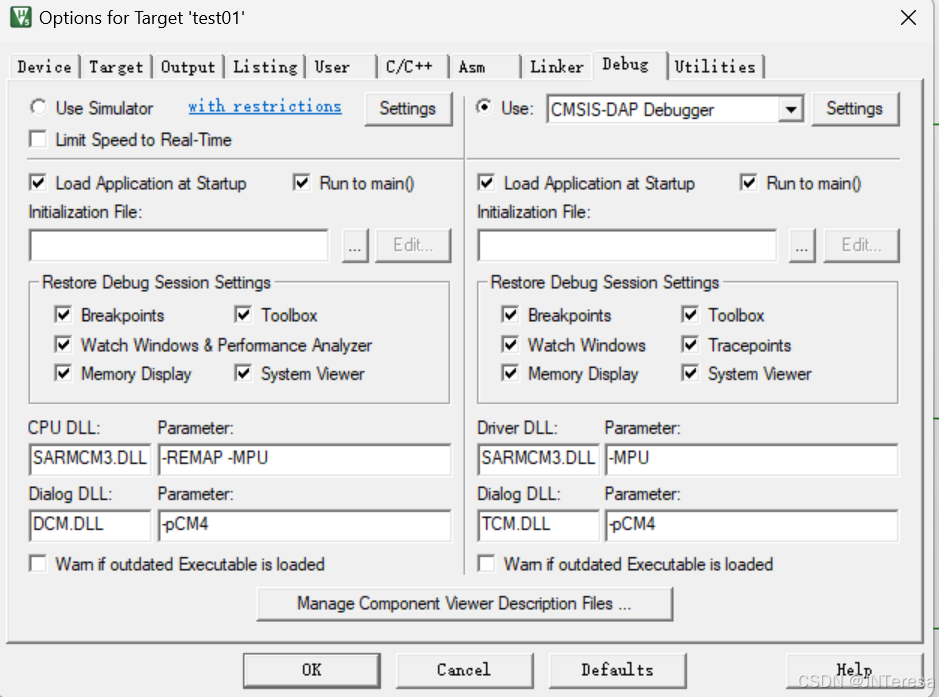
Task: Switch to the Target tab
Action: 116,66
